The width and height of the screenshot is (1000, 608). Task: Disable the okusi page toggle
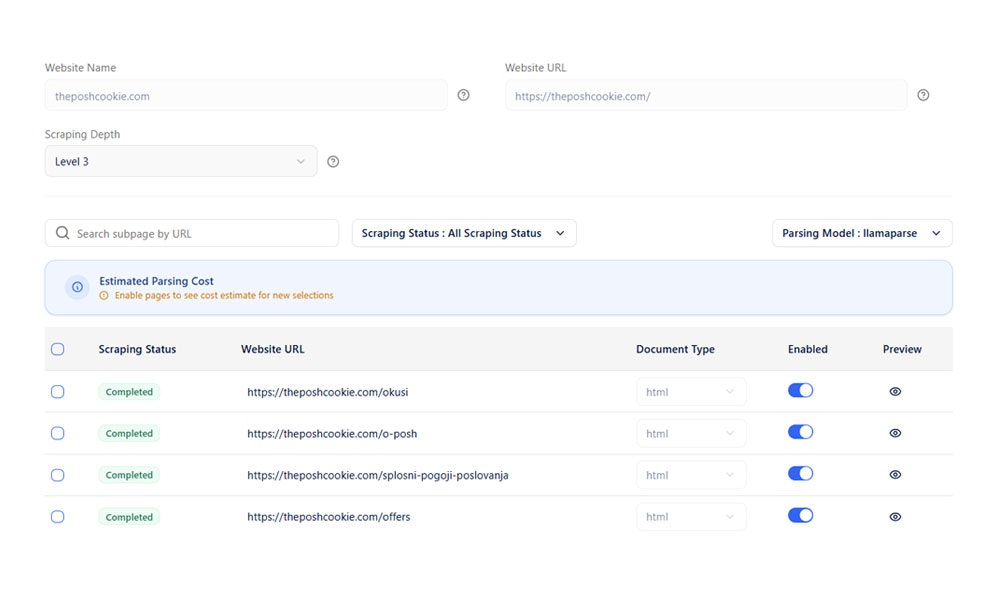(800, 391)
